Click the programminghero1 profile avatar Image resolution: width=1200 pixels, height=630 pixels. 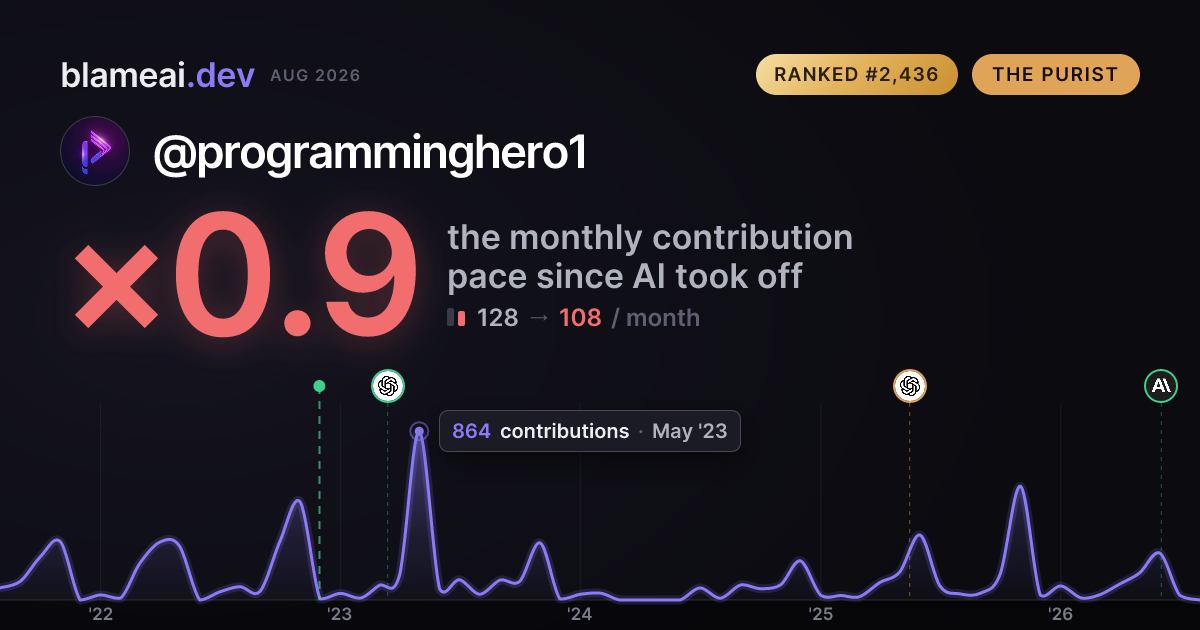(95, 151)
